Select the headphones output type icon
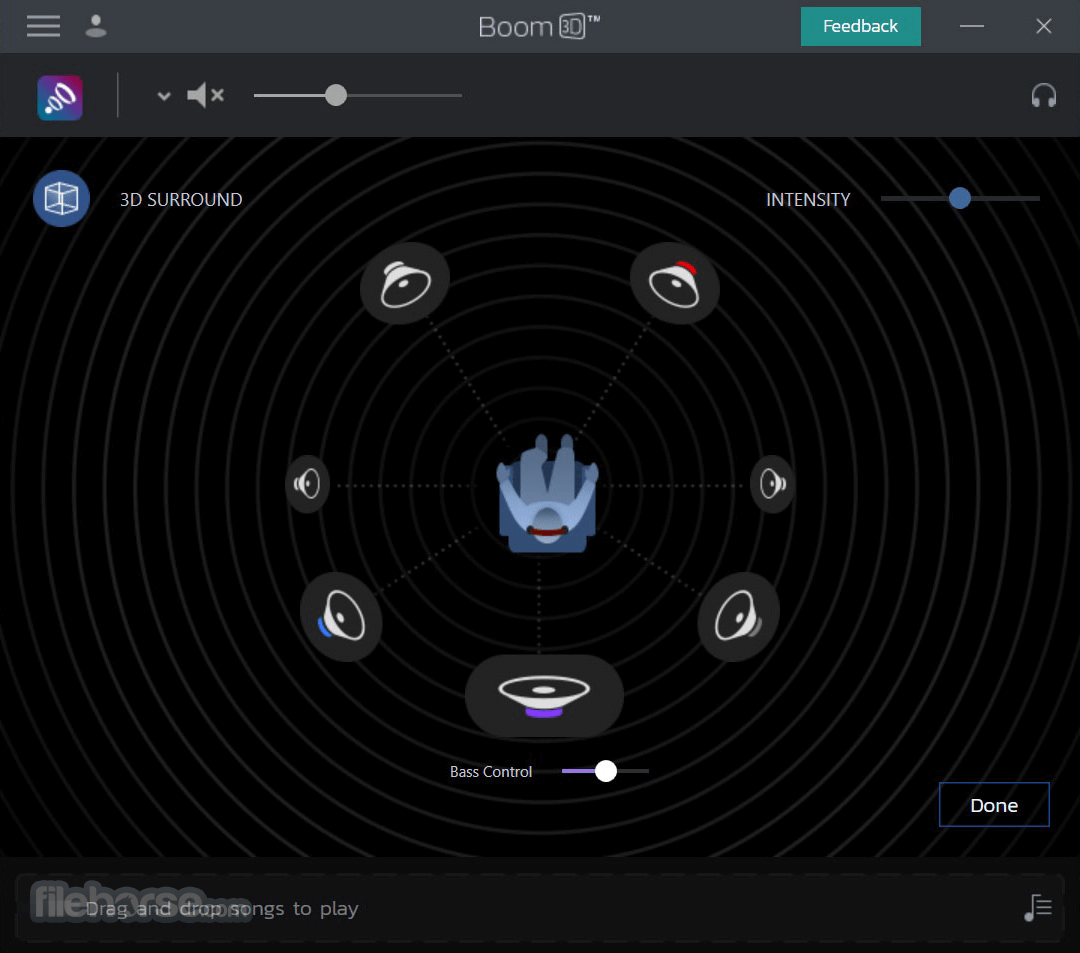This screenshot has width=1080, height=953. pyautogui.click(x=1043, y=96)
